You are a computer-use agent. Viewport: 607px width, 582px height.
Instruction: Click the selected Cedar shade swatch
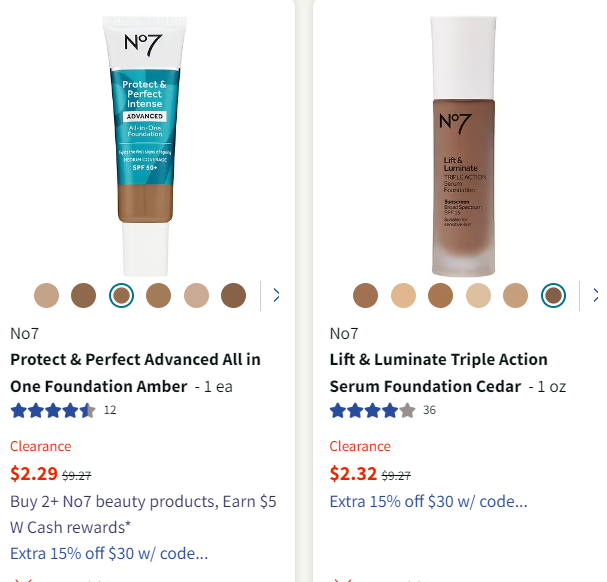(x=553, y=295)
